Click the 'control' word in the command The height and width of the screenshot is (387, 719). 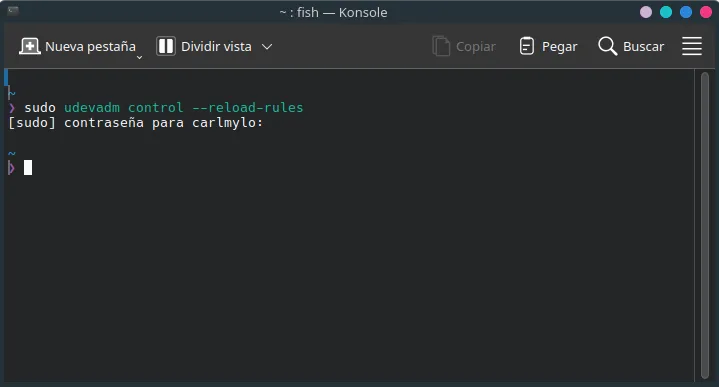pos(155,108)
